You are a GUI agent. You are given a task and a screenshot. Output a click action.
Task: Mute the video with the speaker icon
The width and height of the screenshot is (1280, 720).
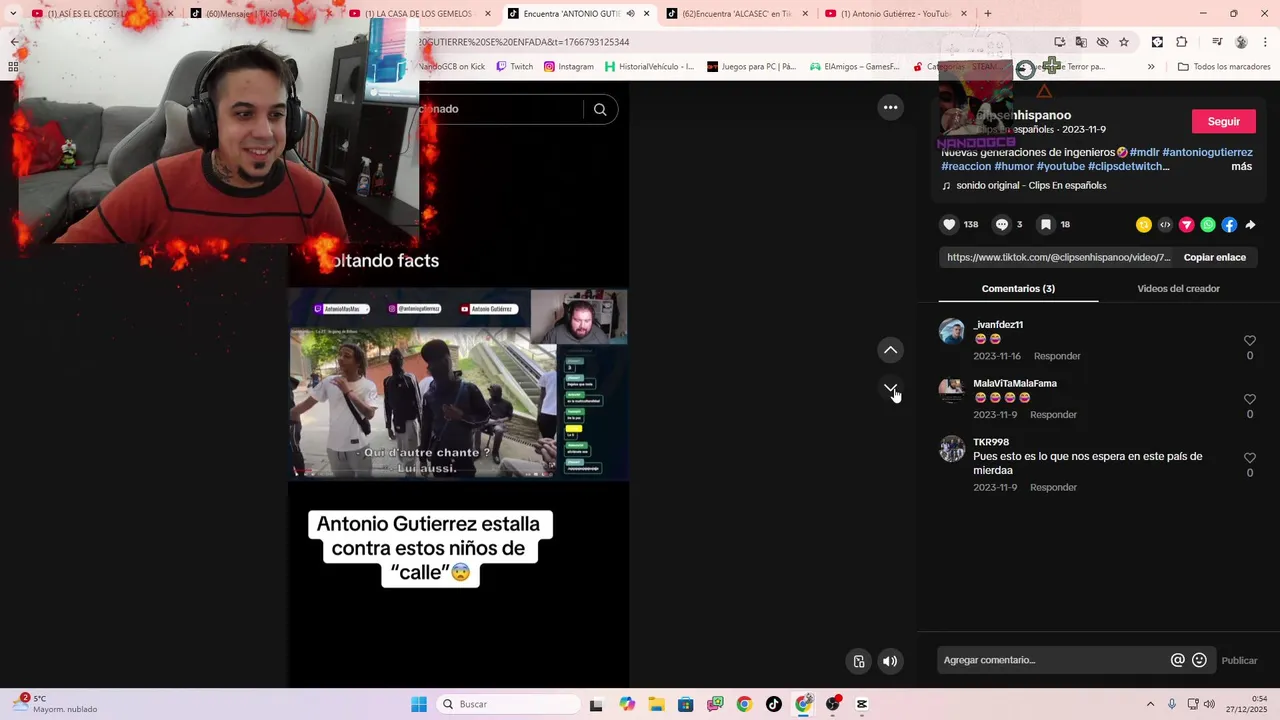pos(890,661)
